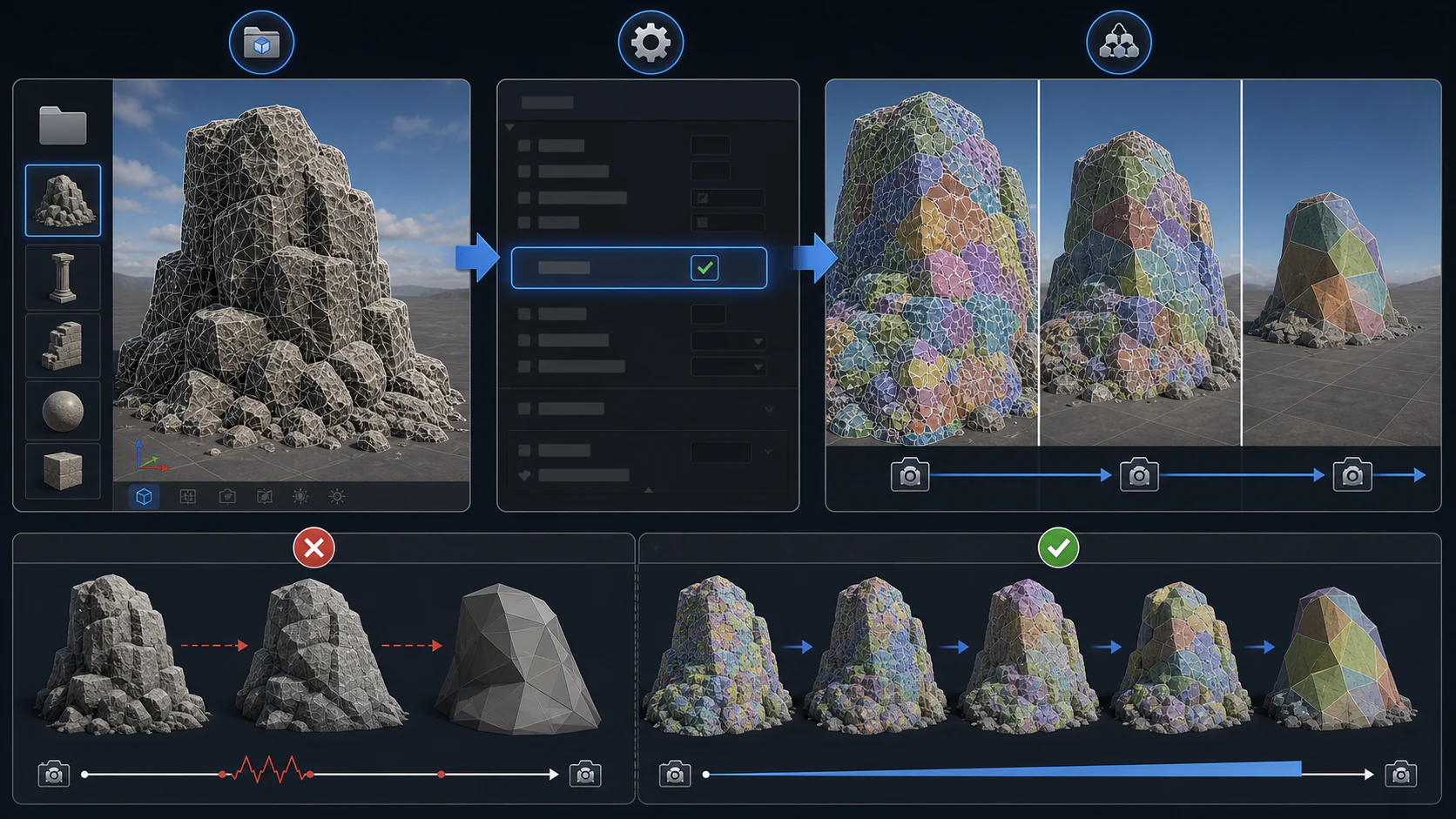Click the diamond icon in the last settings row
The width and height of the screenshot is (1456, 819).
pyautogui.click(x=524, y=475)
